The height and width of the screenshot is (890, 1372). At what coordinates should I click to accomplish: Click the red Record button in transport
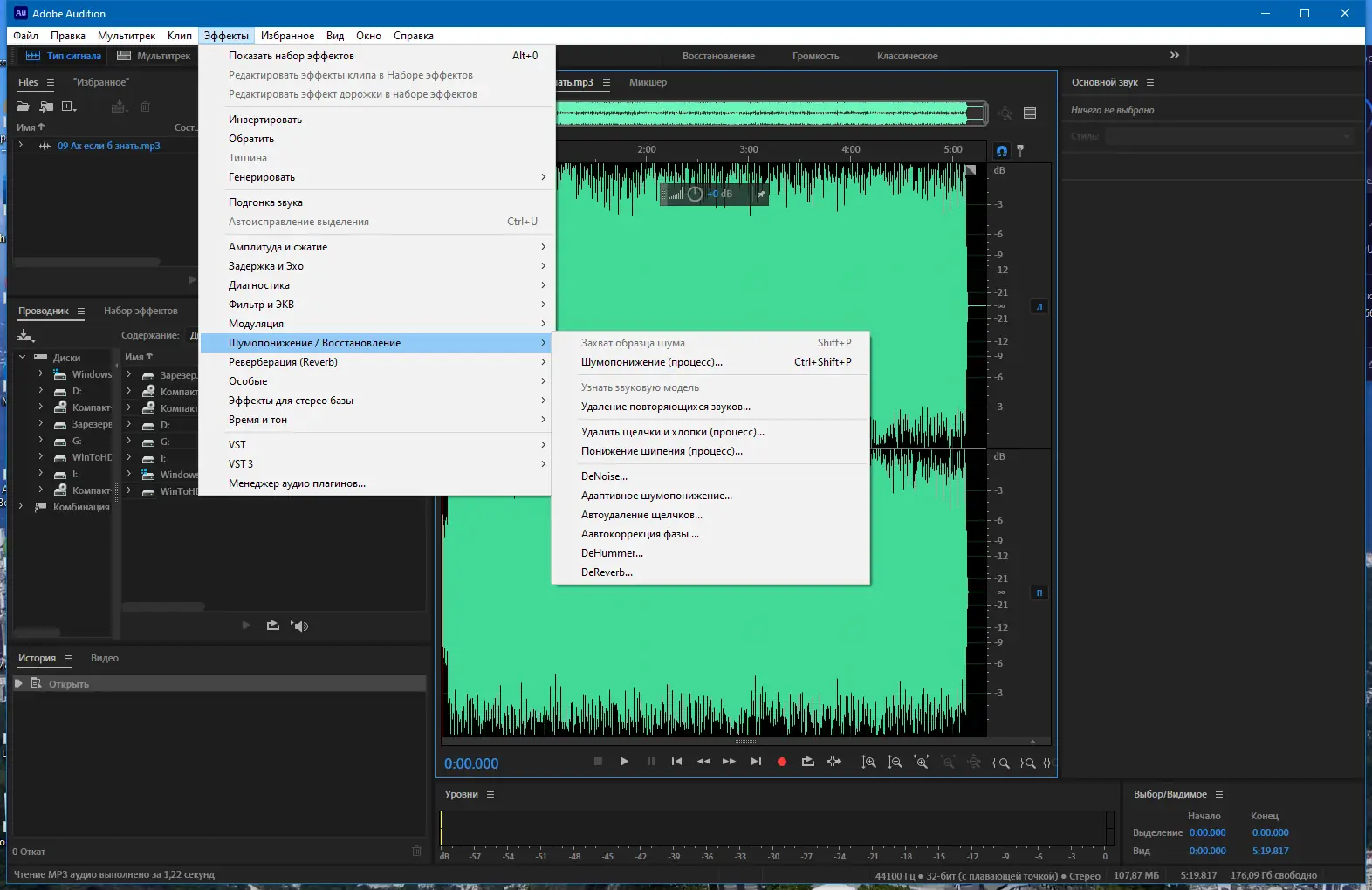tap(782, 762)
